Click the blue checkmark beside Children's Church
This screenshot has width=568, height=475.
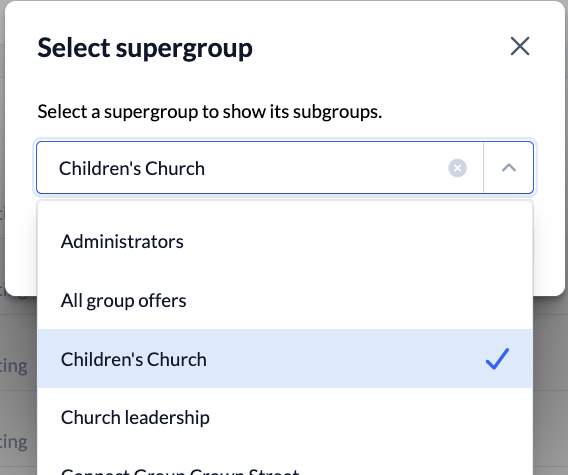497,359
